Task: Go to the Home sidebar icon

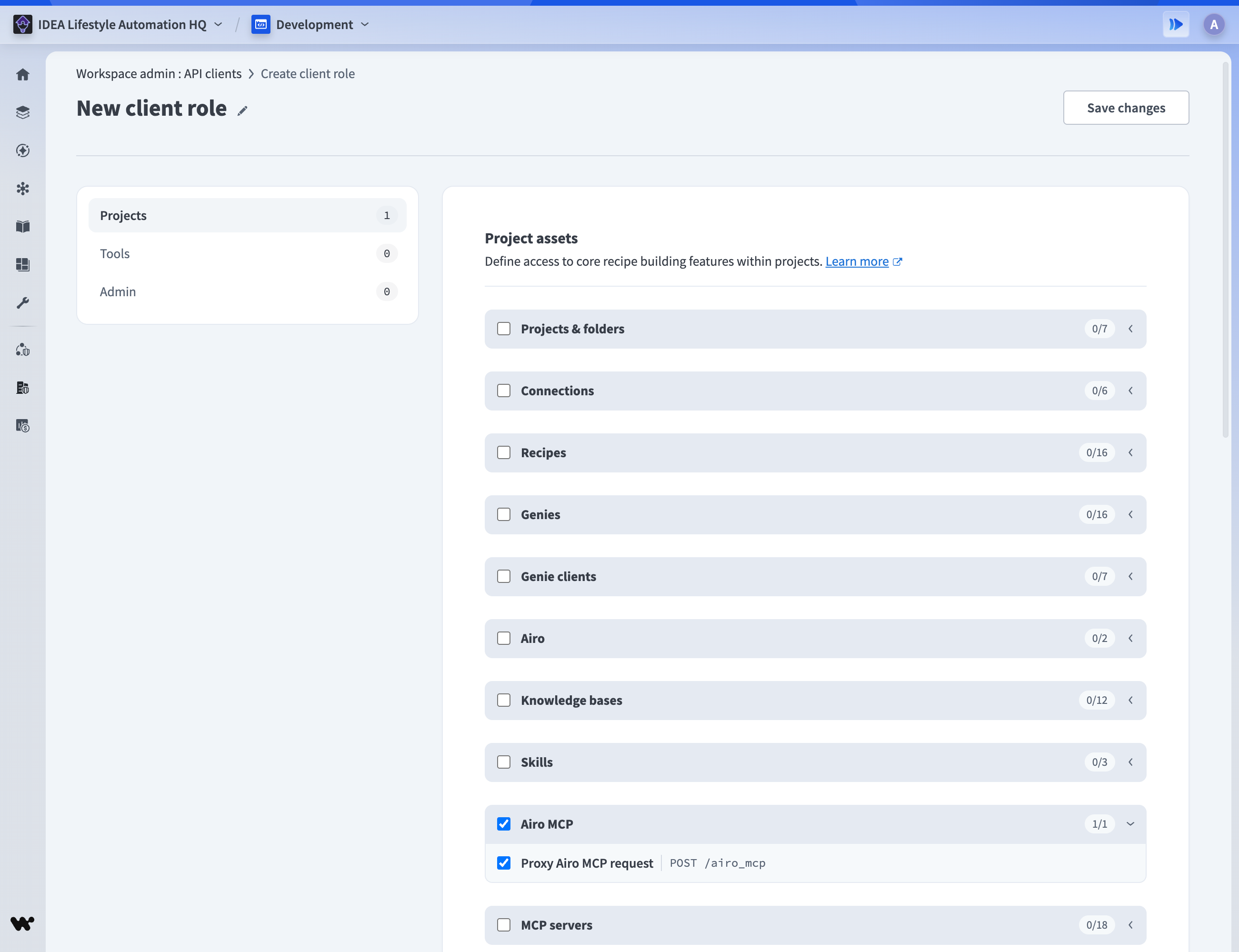Action: [23, 74]
